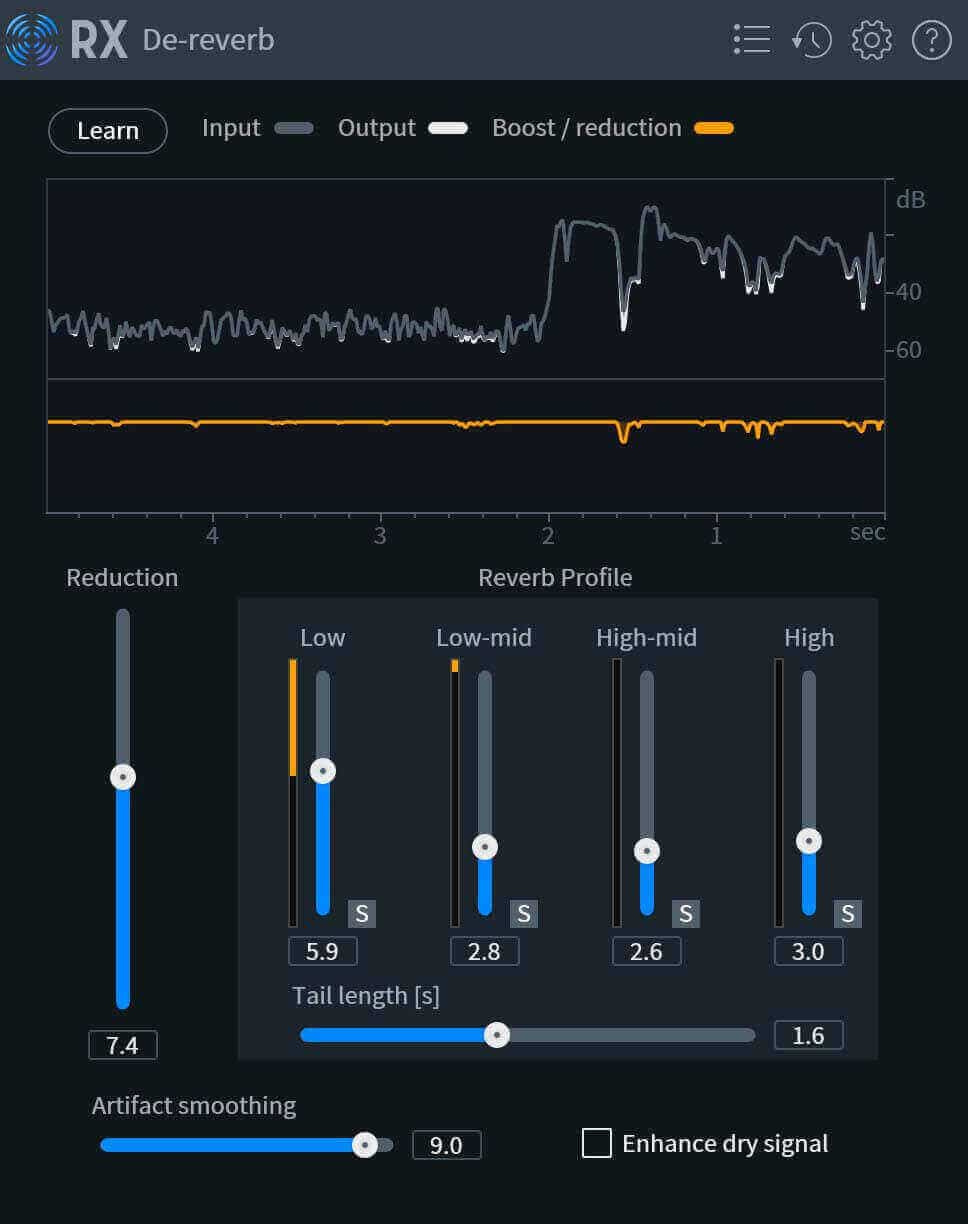
Task: Click the Low-mid band slider handle
Action: pos(485,847)
